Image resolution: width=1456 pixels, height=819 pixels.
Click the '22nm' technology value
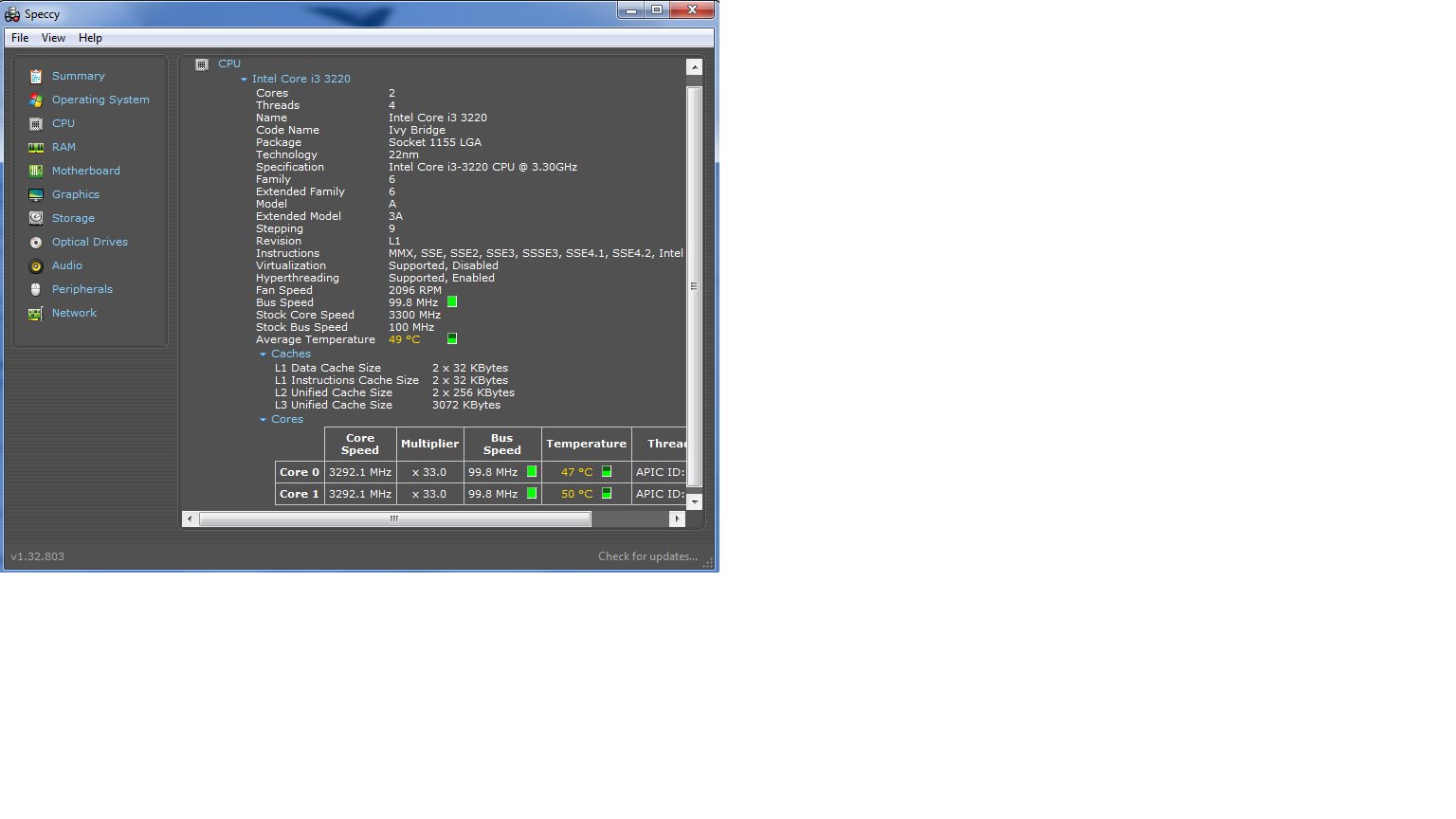[404, 155]
